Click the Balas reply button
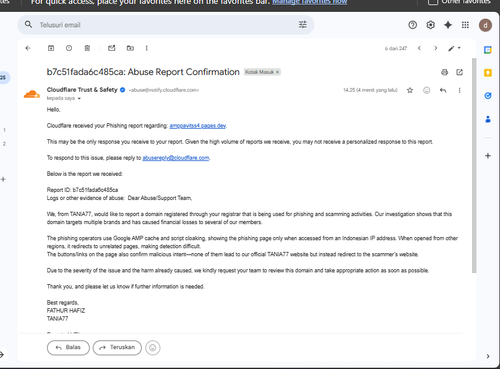 (x=68, y=348)
